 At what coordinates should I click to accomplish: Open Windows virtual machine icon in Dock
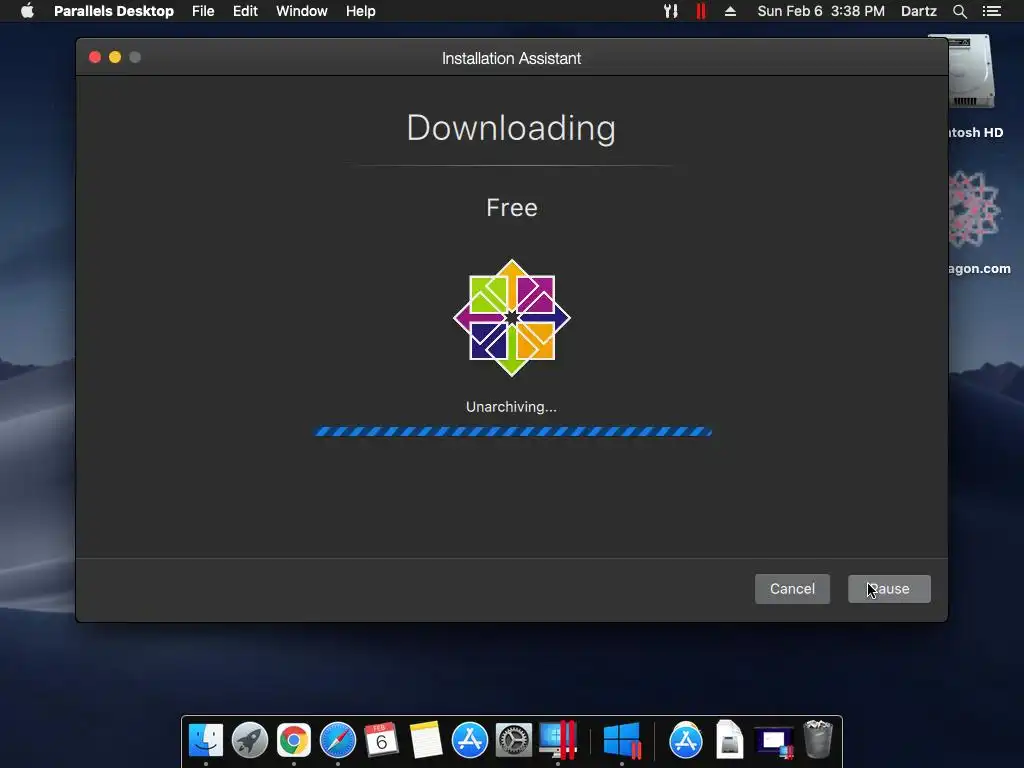click(622, 740)
